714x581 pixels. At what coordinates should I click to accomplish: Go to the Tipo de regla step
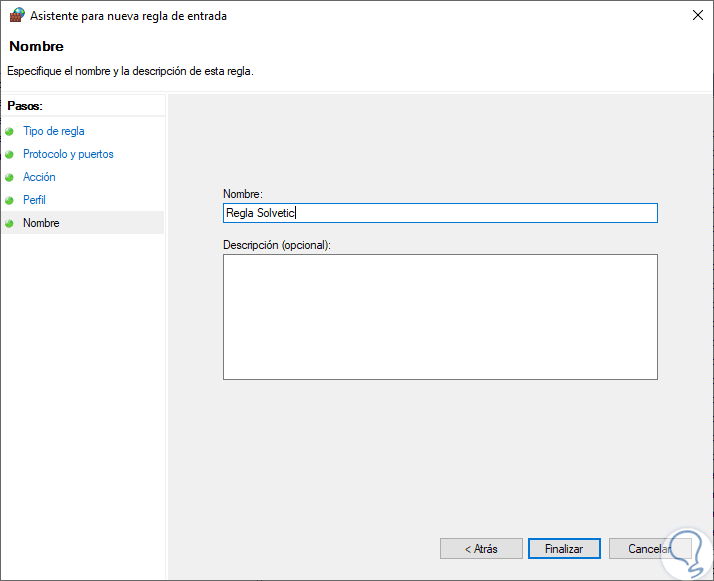[x=54, y=131]
